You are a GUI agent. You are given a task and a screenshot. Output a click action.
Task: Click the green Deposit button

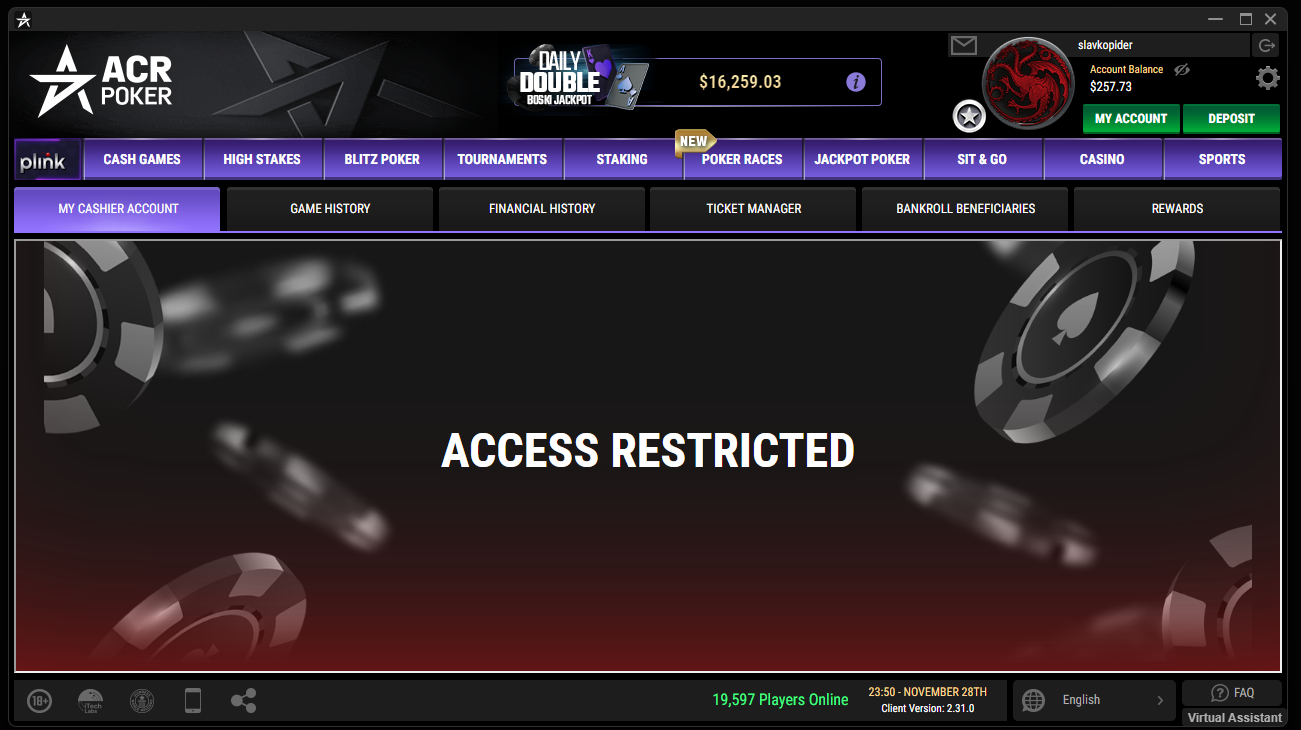(1231, 118)
